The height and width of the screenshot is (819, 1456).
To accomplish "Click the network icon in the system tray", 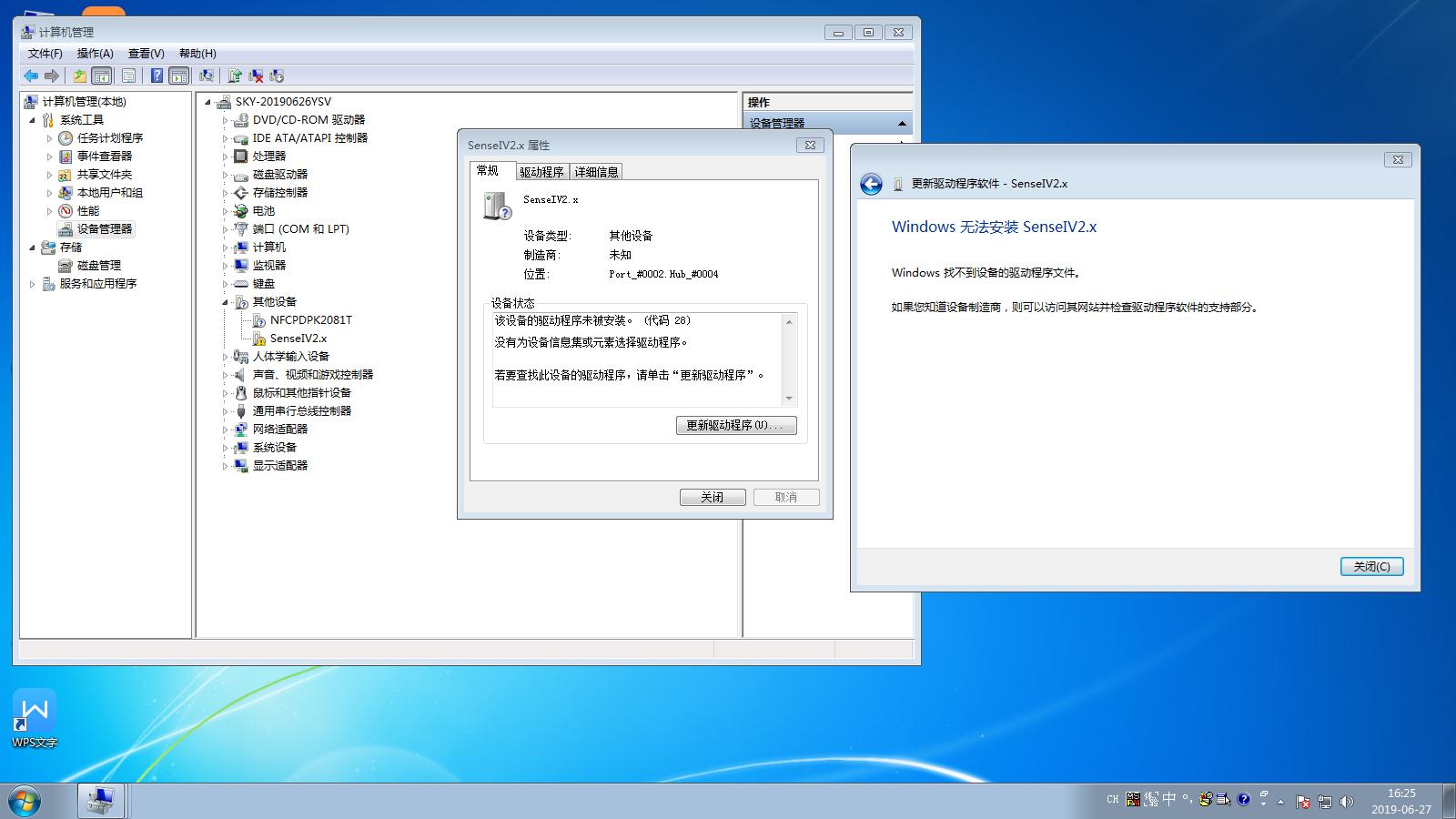I will coord(1325,802).
